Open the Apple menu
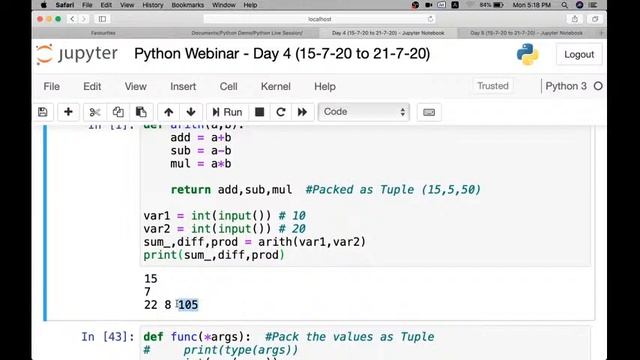Viewport: 640px width, 360px height. tap(44, 5)
